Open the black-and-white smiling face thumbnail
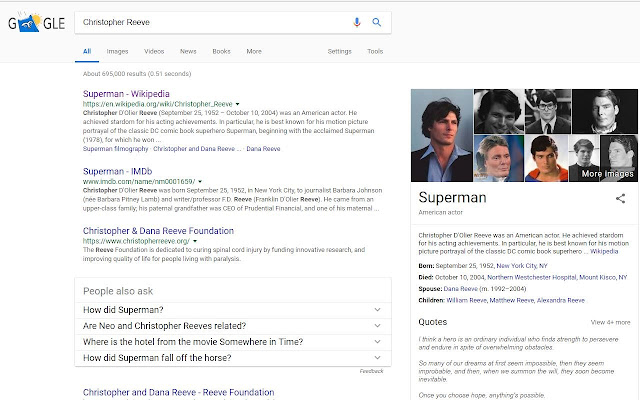Image resolution: width=640 pixels, height=400 pixels. tap(499, 111)
